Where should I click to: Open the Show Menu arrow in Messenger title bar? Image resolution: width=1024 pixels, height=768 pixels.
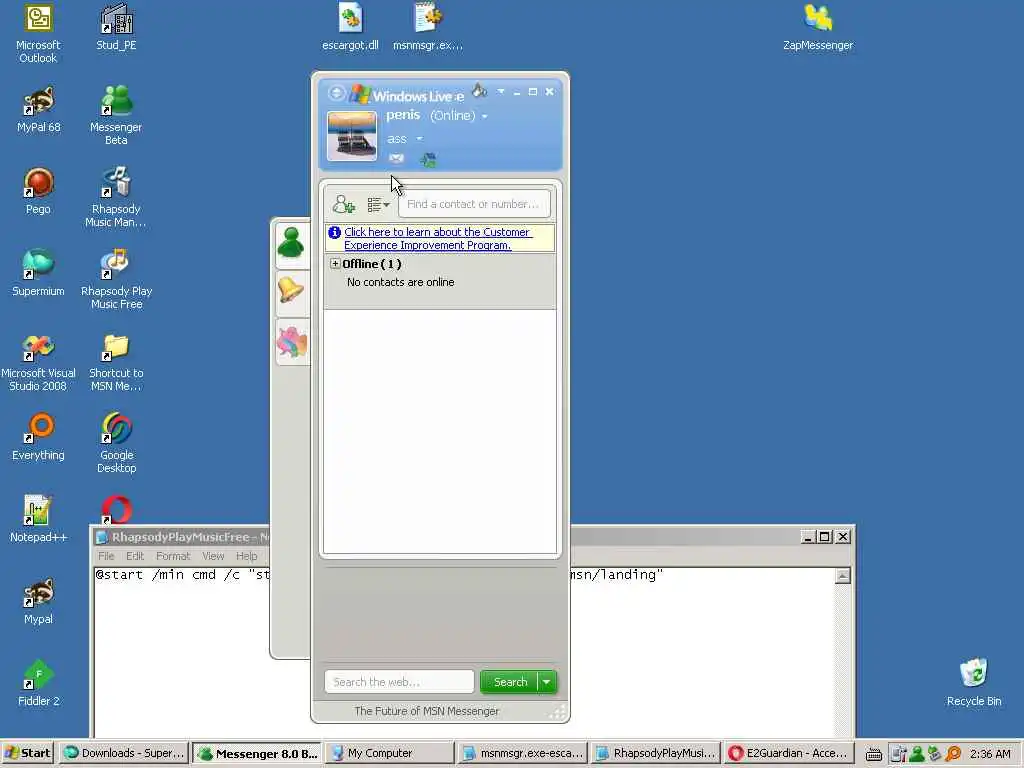pyautogui.click(x=501, y=91)
